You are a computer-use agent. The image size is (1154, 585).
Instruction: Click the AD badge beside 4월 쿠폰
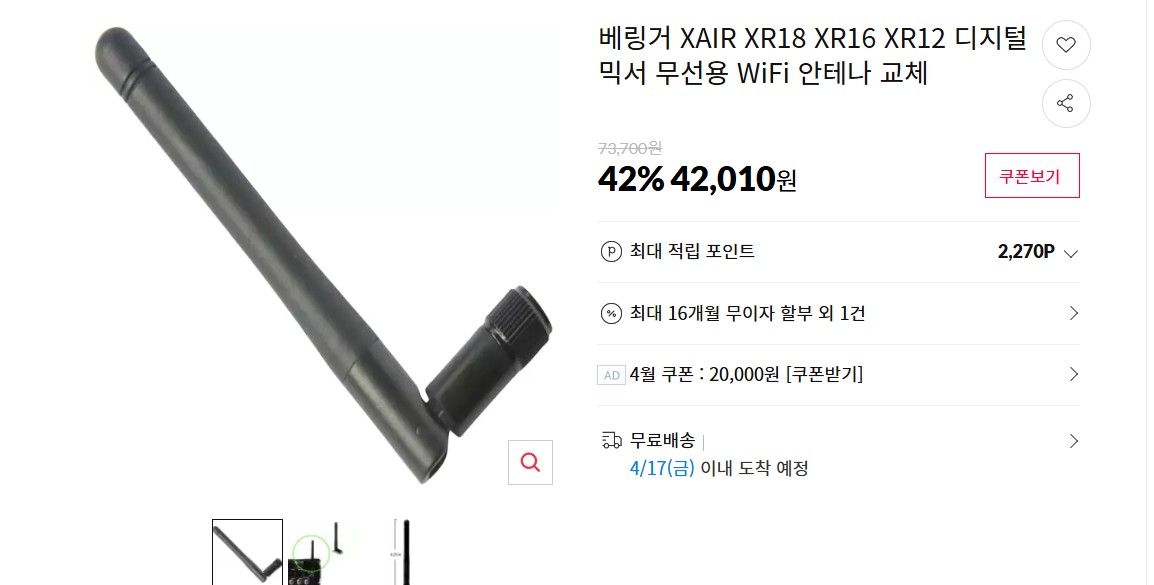(x=612, y=375)
